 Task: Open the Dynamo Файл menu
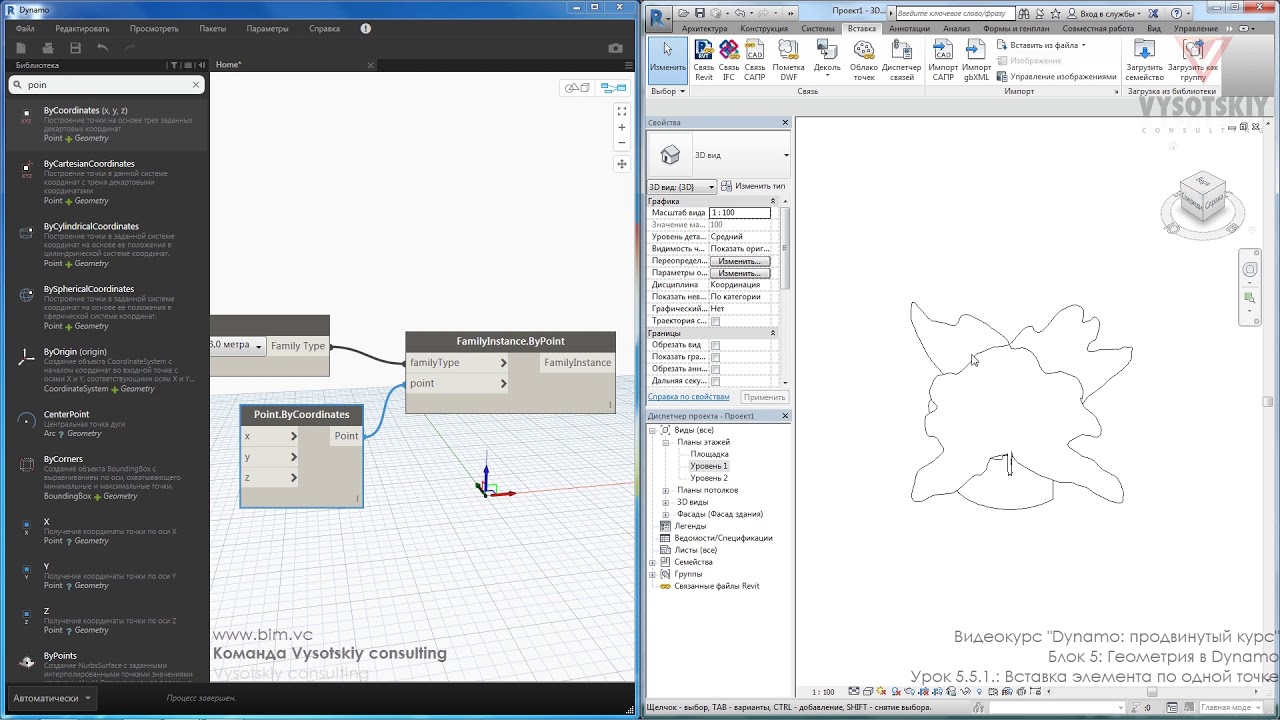[x=25, y=29]
